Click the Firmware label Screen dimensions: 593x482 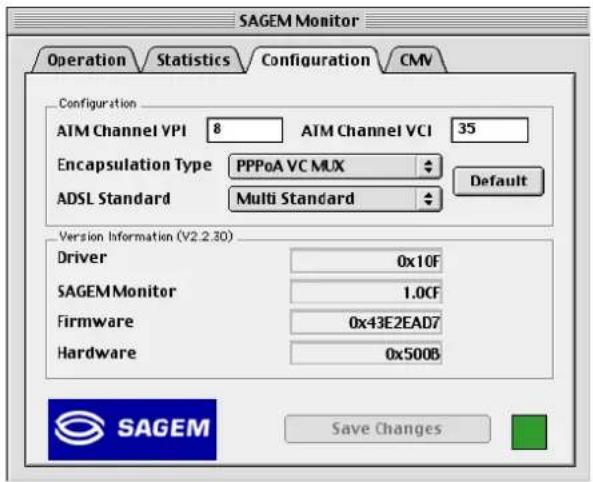pyautogui.click(x=95, y=322)
